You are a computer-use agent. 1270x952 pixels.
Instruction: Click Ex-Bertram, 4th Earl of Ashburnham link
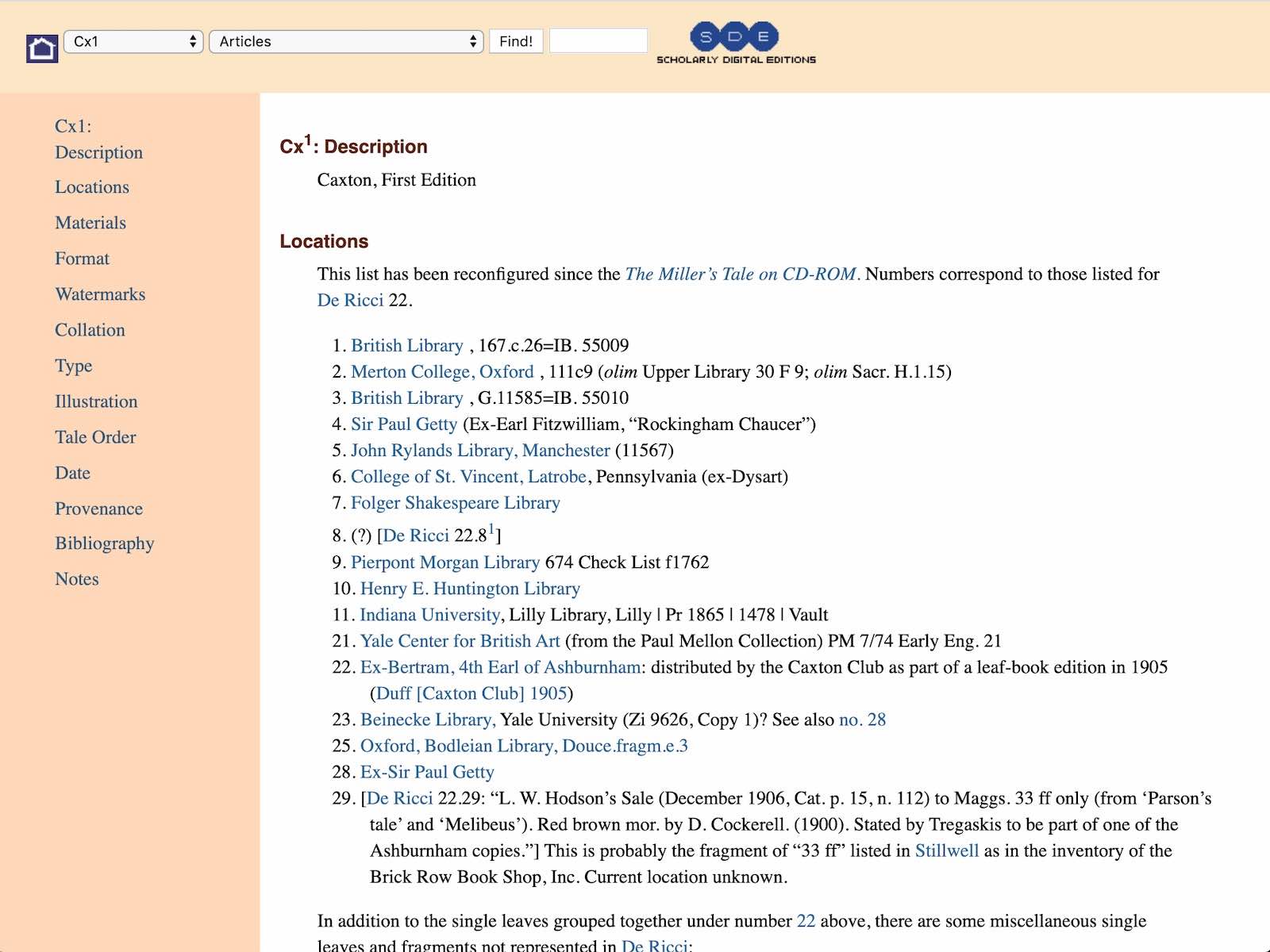[x=500, y=666]
